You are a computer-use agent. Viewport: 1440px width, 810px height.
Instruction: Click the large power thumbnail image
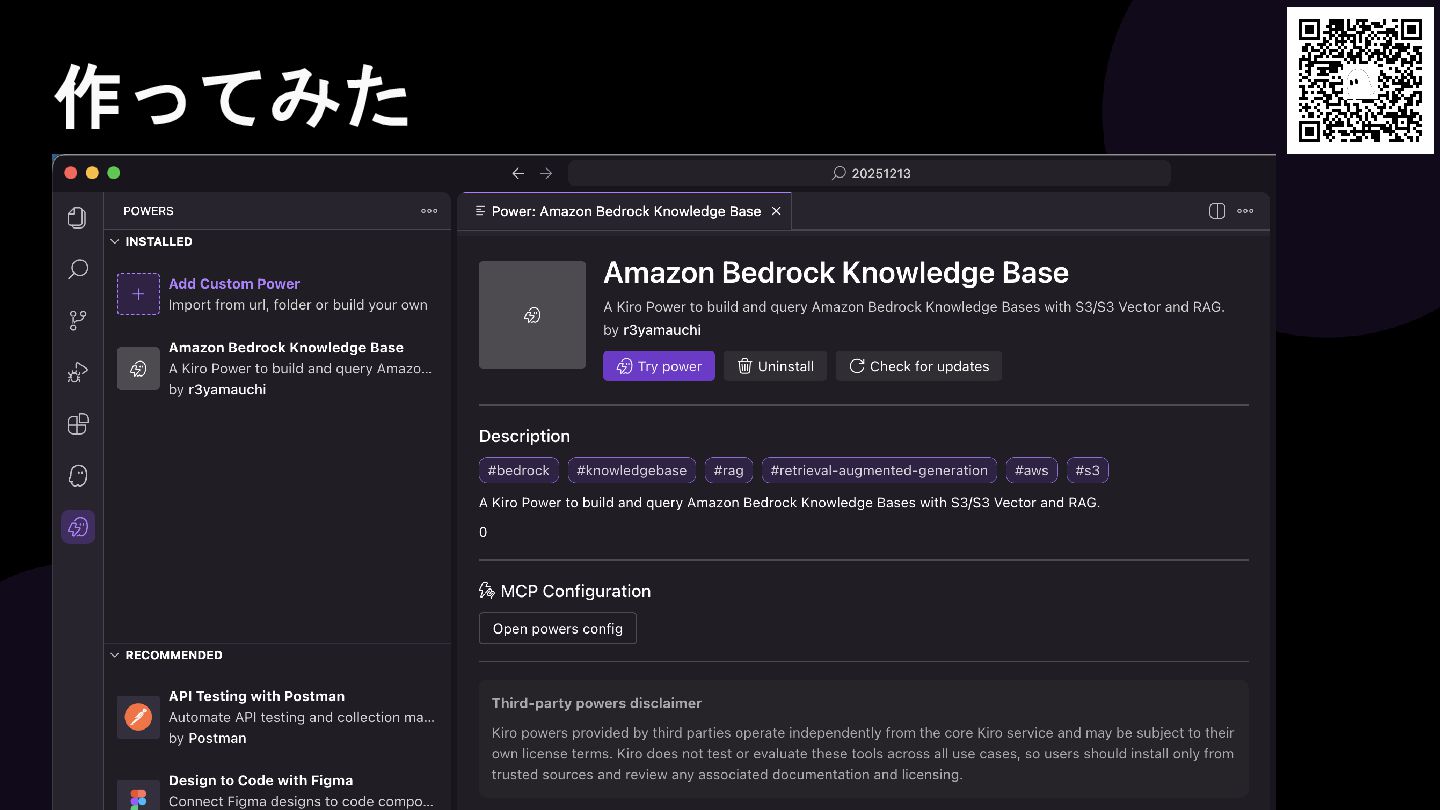[532, 315]
